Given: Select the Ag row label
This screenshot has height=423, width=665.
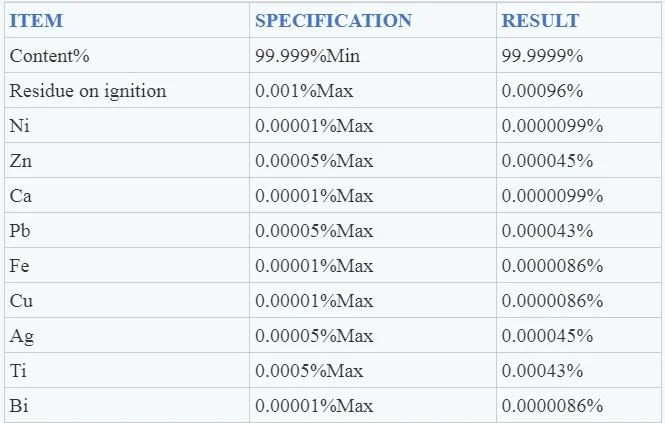Looking at the screenshot, I should point(21,336).
